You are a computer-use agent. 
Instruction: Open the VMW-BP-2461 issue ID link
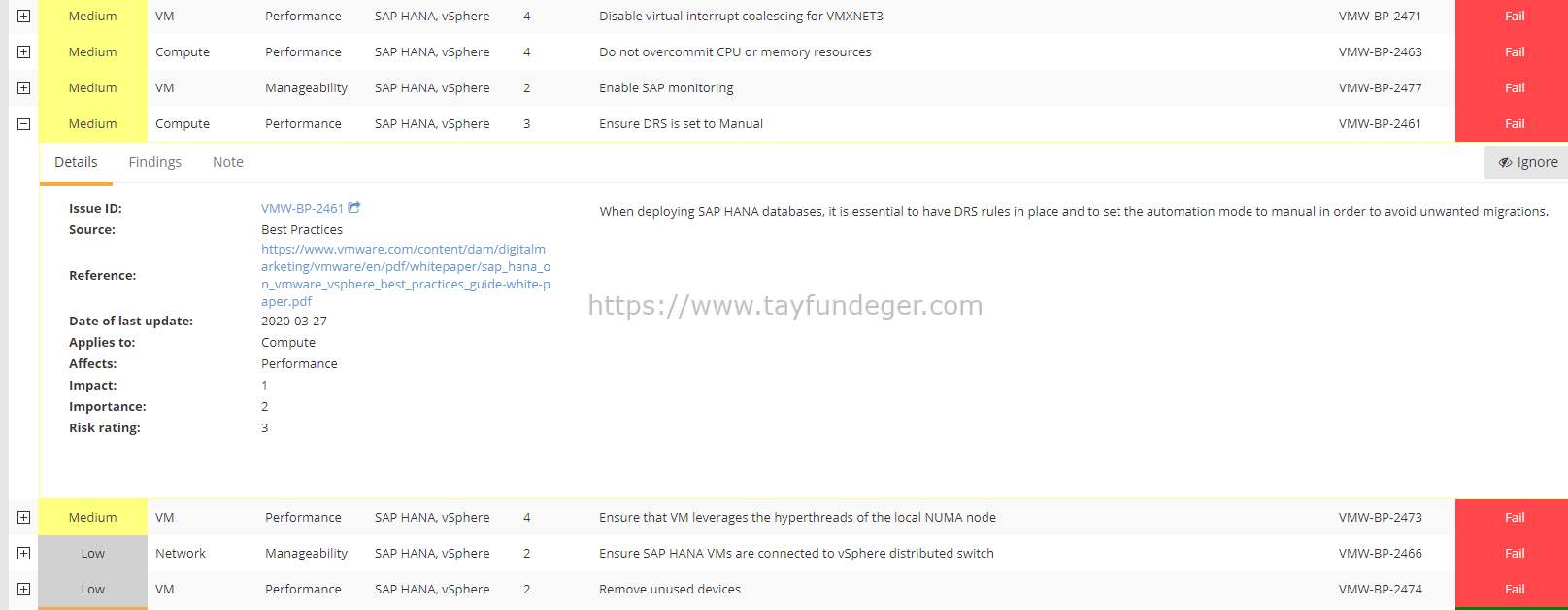tap(302, 208)
